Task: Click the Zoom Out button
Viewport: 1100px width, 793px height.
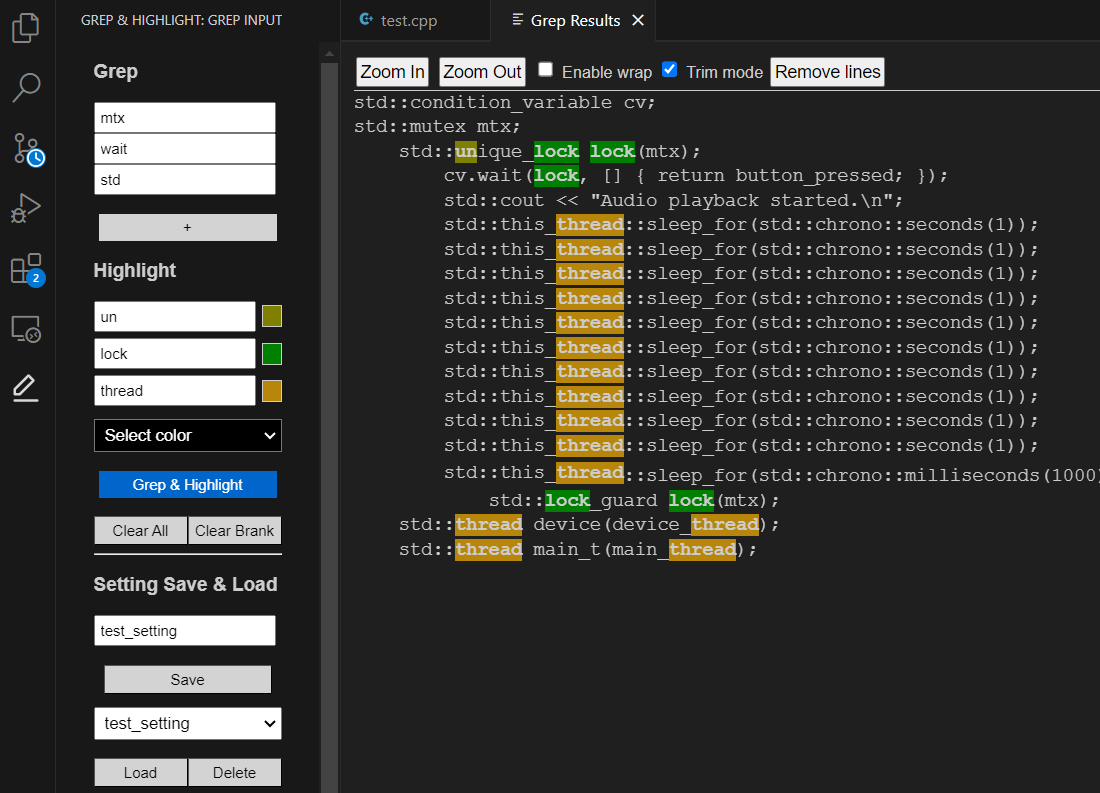Action: [482, 72]
